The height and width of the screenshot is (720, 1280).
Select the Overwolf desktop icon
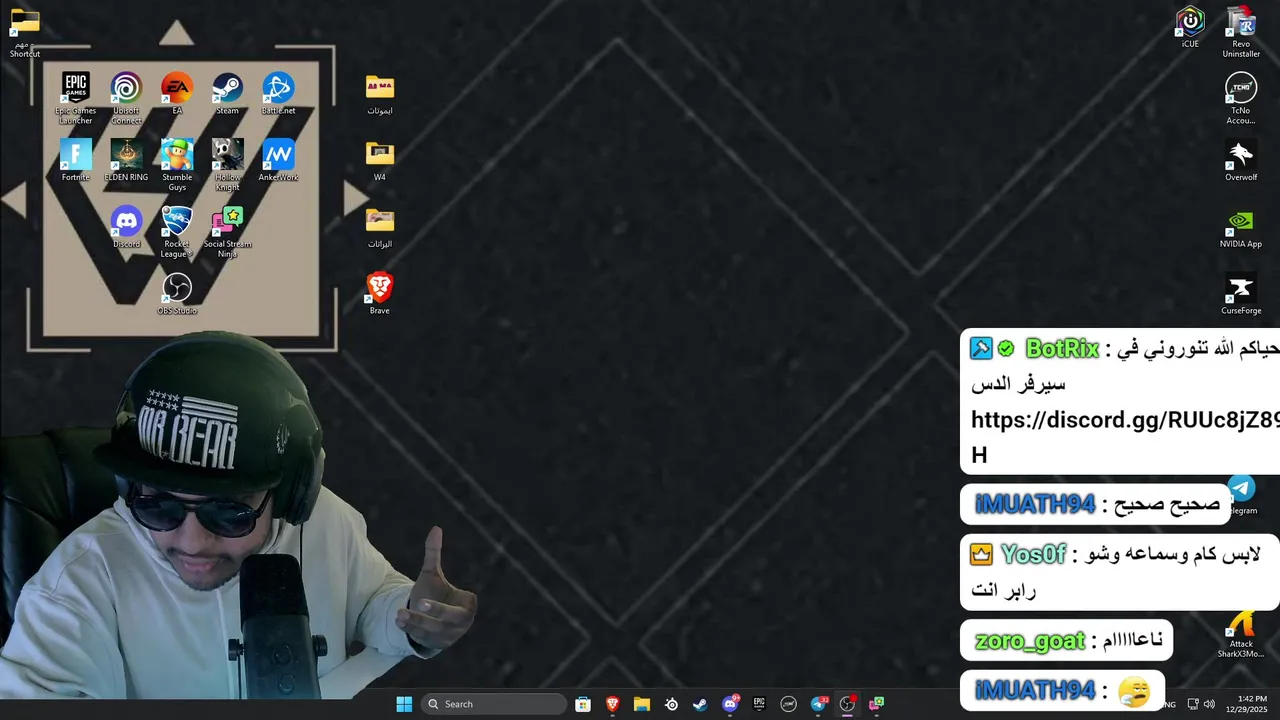[1241, 160]
